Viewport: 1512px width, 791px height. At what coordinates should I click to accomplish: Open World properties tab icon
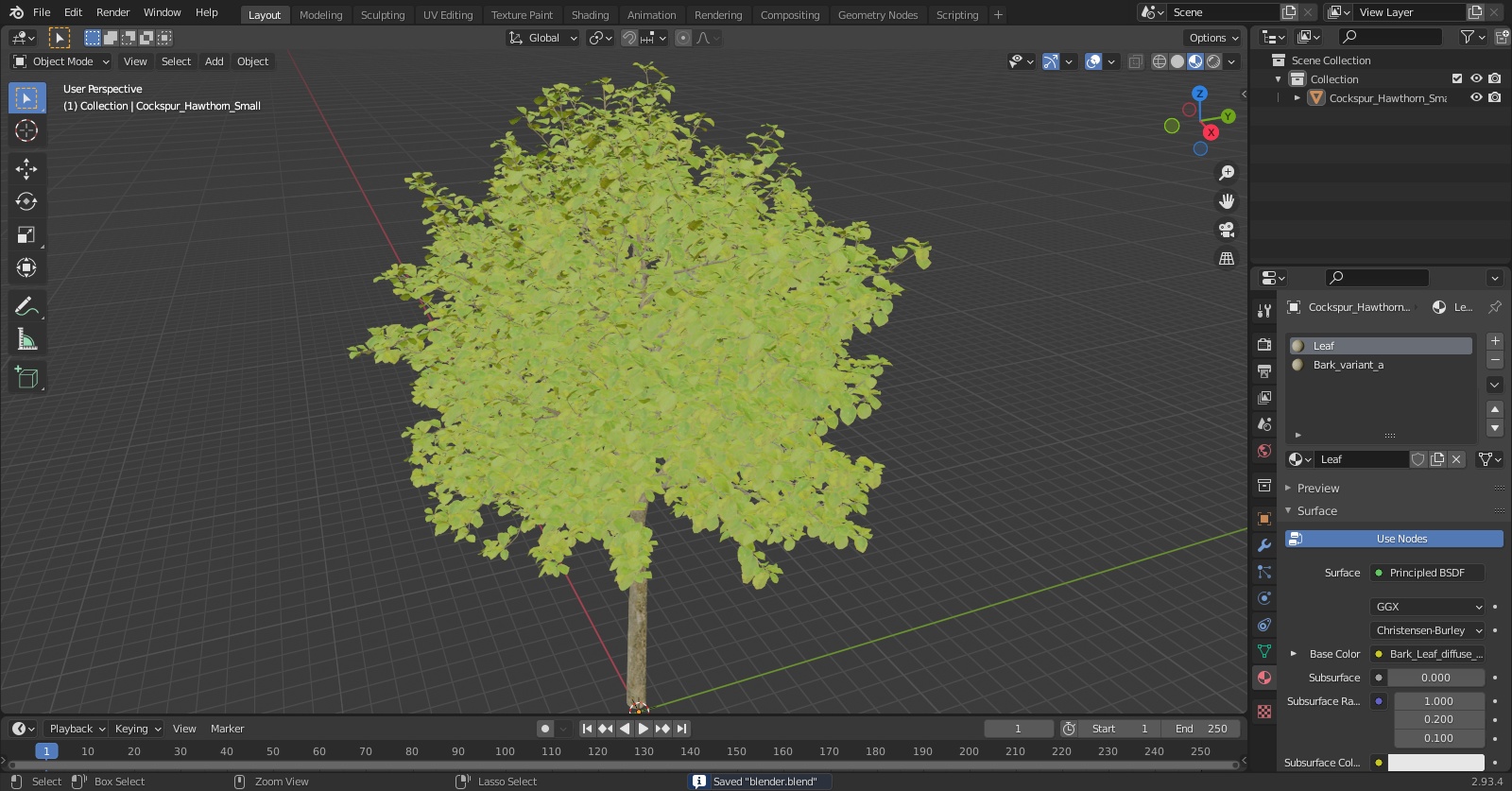click(1264, 451)
